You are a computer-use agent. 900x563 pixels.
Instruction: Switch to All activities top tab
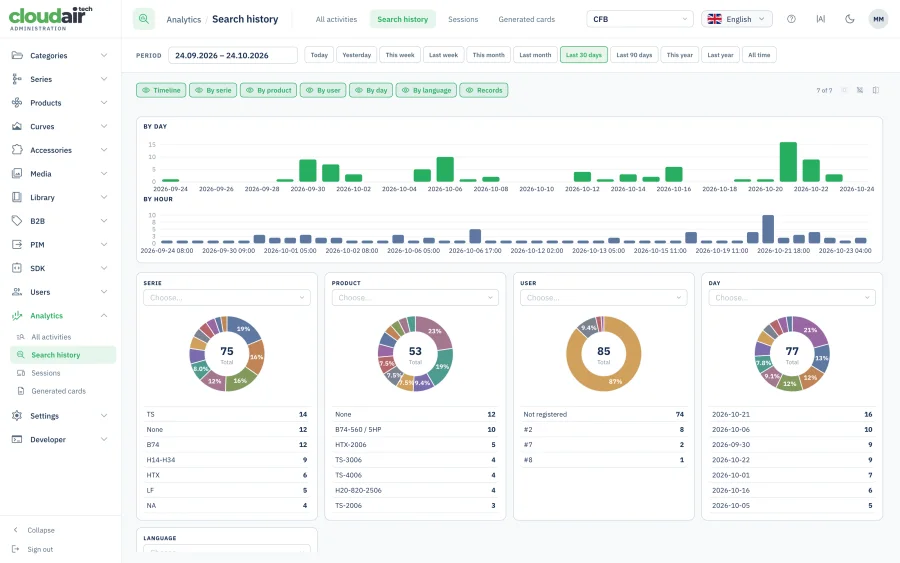(336, 19)
